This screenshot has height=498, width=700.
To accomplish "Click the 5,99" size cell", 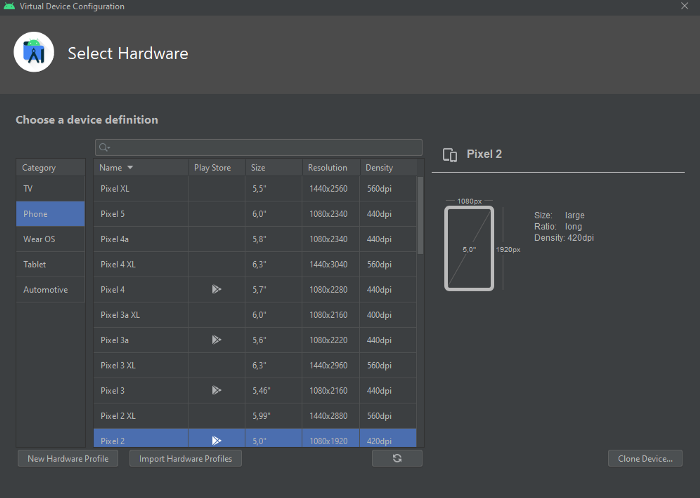I will pyautogui.click(x=274, y=416).
